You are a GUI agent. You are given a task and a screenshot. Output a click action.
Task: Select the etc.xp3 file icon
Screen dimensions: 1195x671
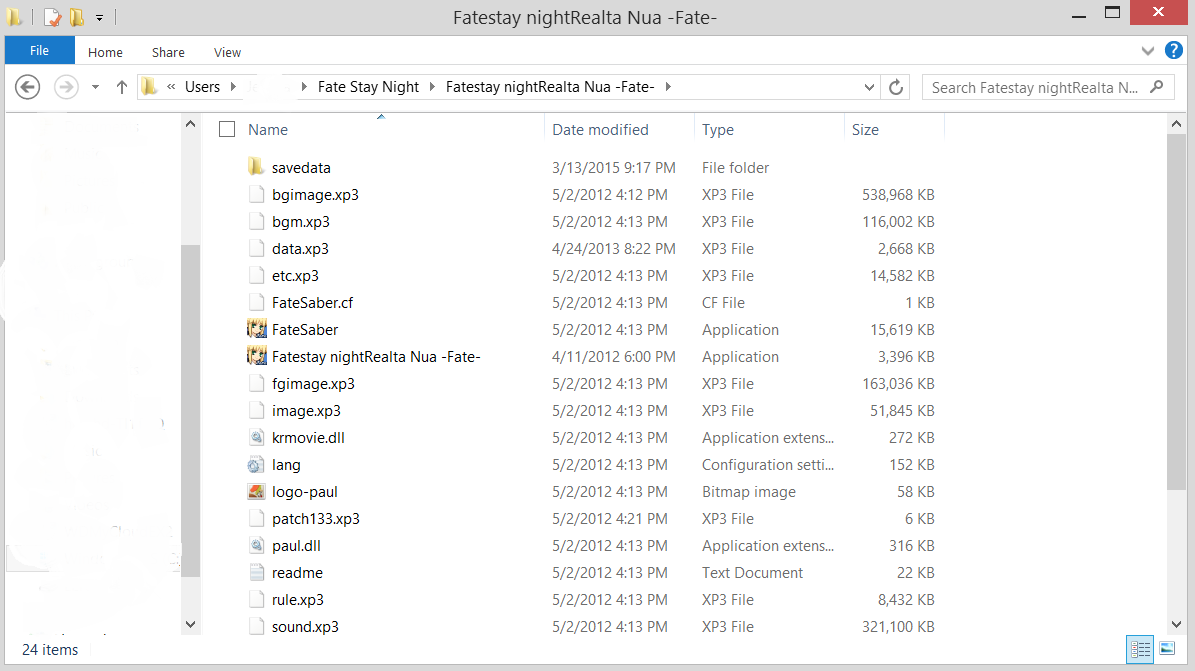[257, 275]
